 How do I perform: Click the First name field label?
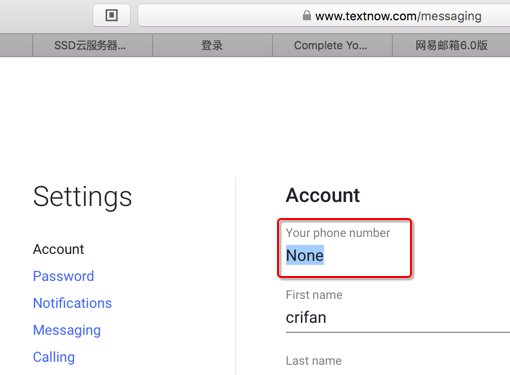[314, 295]
